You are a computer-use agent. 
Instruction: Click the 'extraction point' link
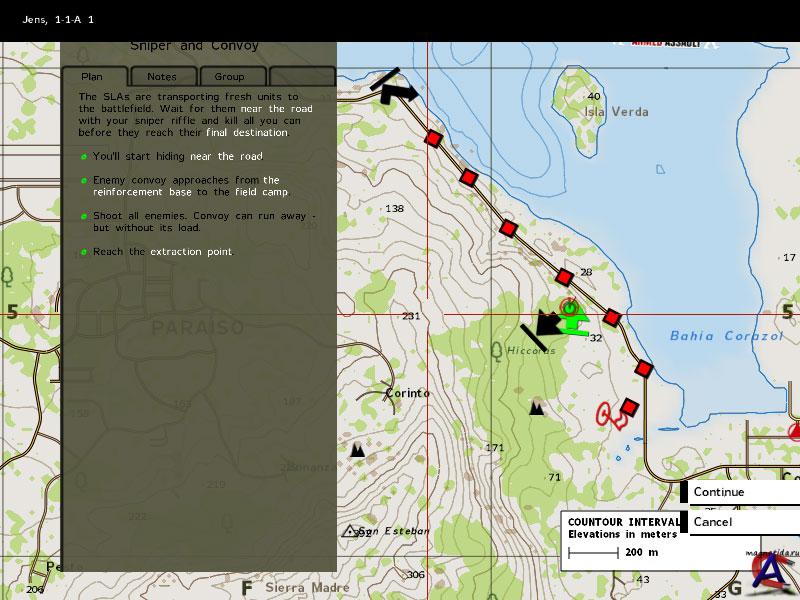pos(190,252)
